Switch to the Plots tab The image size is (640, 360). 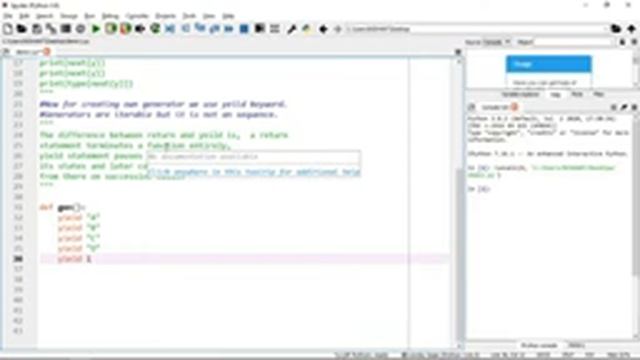point(577,94)
